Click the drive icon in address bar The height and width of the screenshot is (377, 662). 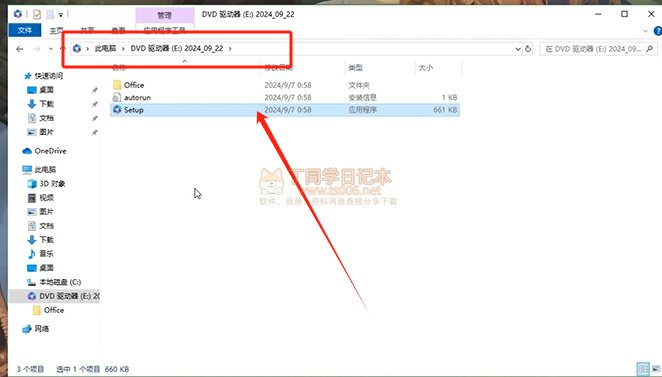[77, 49]
